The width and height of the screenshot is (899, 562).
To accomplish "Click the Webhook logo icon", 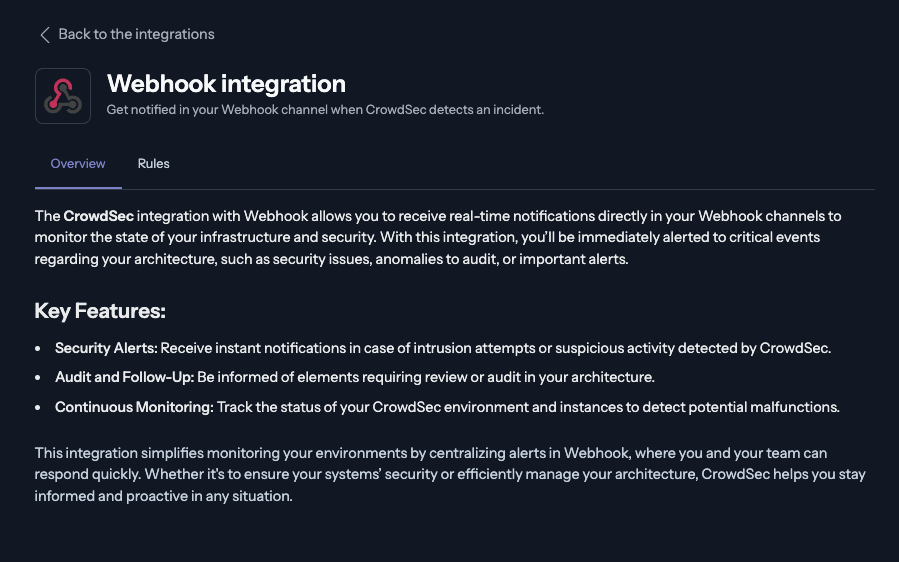I will (63, 96).
